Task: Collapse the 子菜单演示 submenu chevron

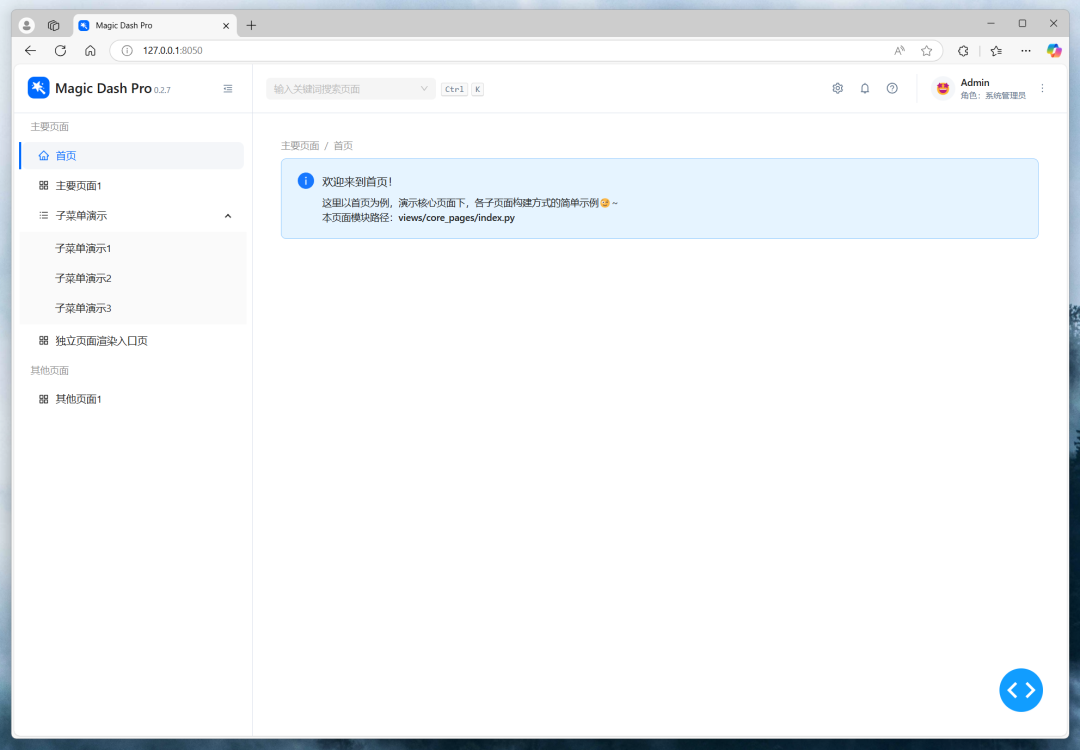Action: click(228, 216)
